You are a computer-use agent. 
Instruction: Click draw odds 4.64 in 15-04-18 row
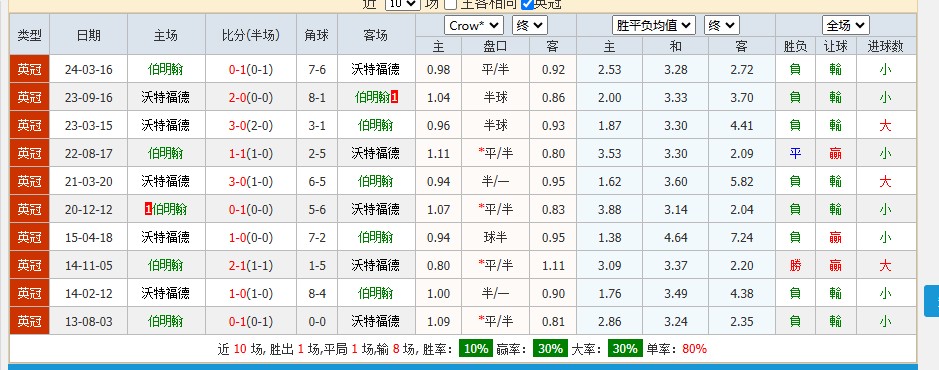coord(676,237)
